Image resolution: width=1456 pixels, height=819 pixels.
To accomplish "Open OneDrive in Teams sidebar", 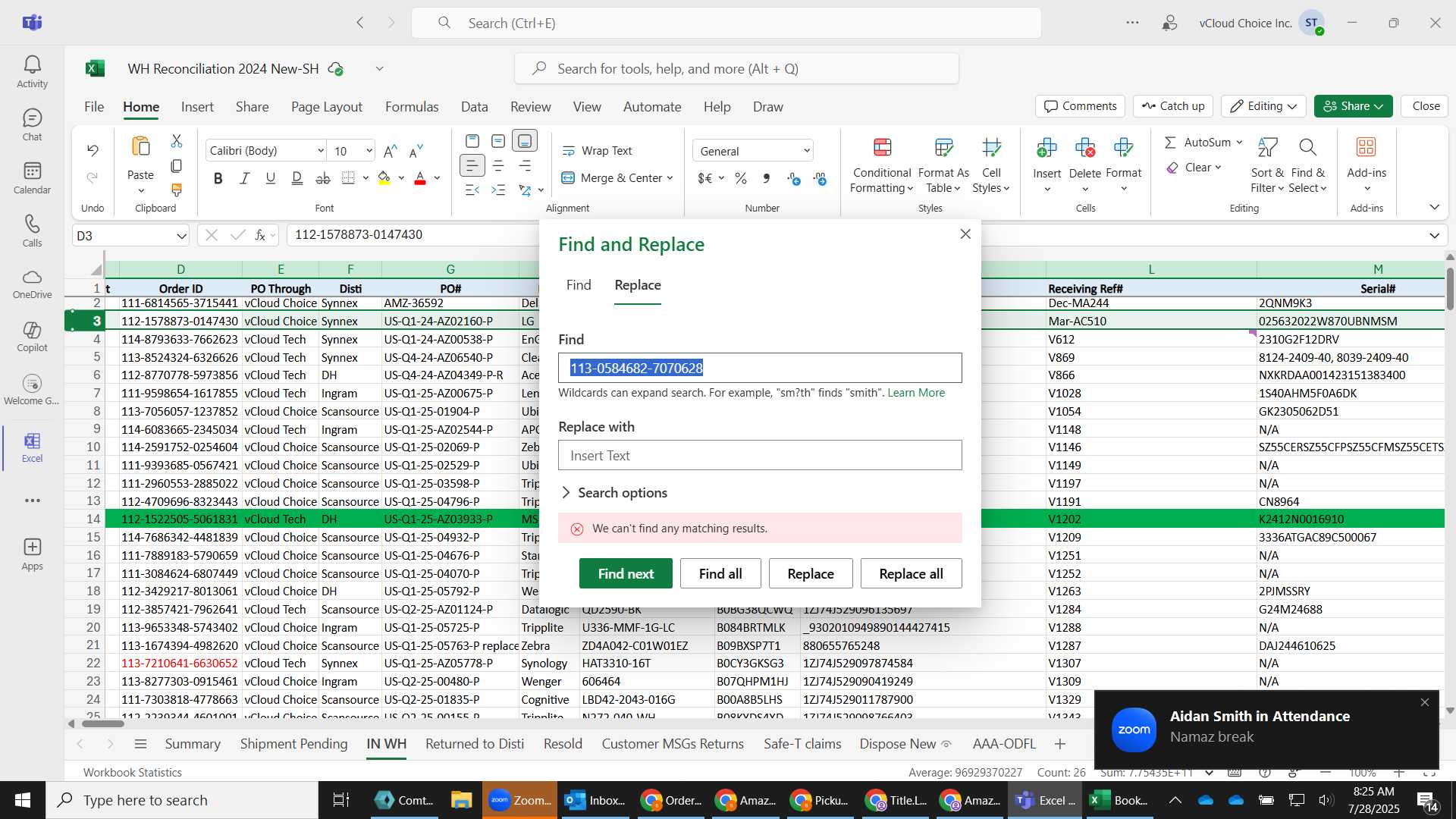I will 32,284.
